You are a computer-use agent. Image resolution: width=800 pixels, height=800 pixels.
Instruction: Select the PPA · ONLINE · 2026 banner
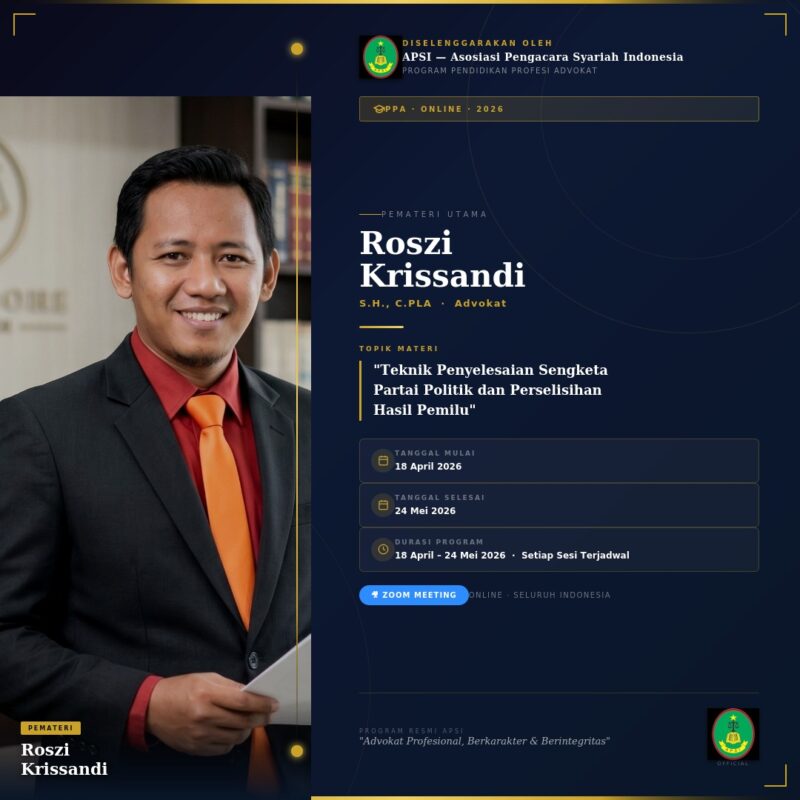point(559,109)
